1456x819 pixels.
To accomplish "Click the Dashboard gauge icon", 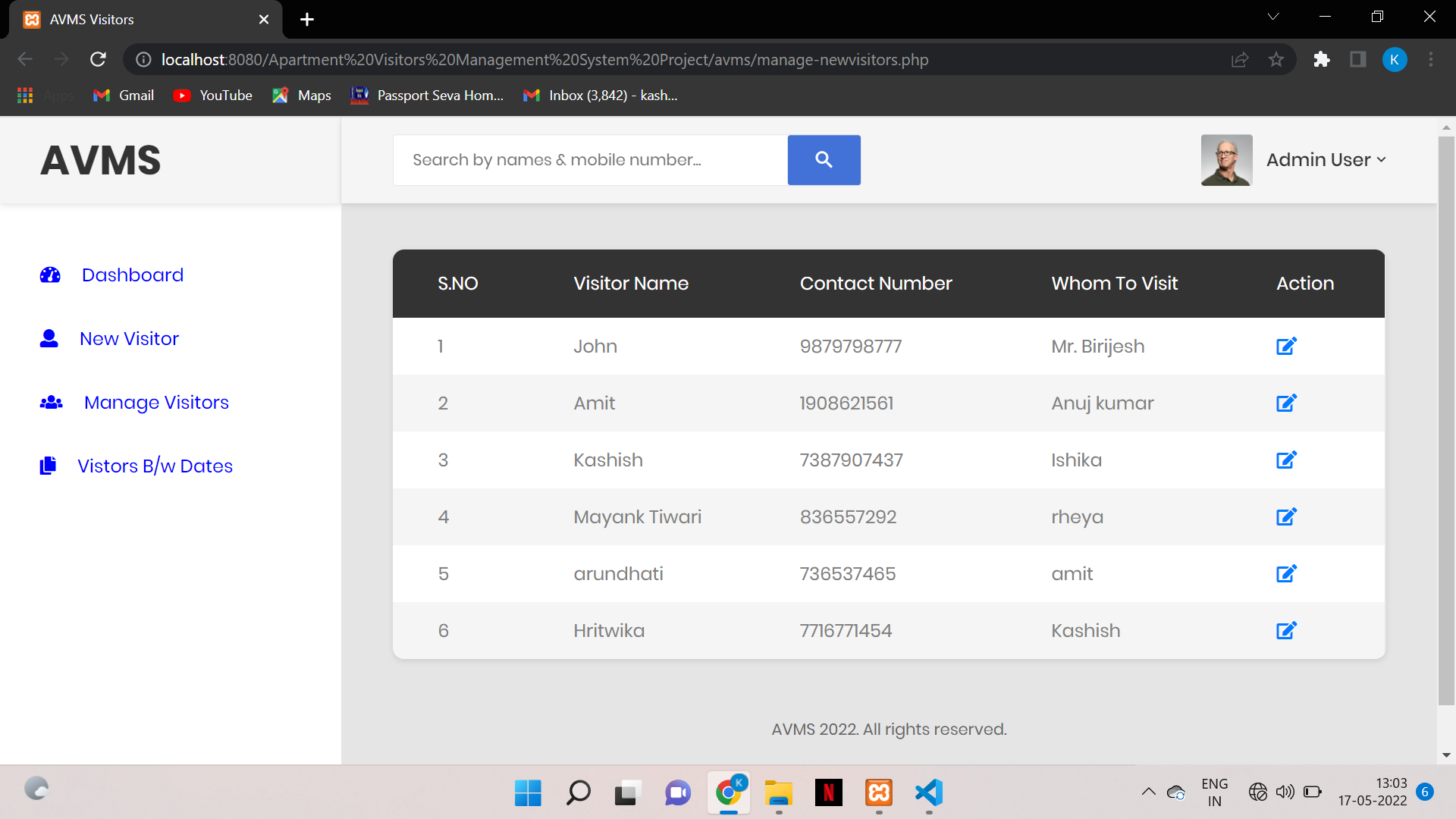I will click(50, 275).
